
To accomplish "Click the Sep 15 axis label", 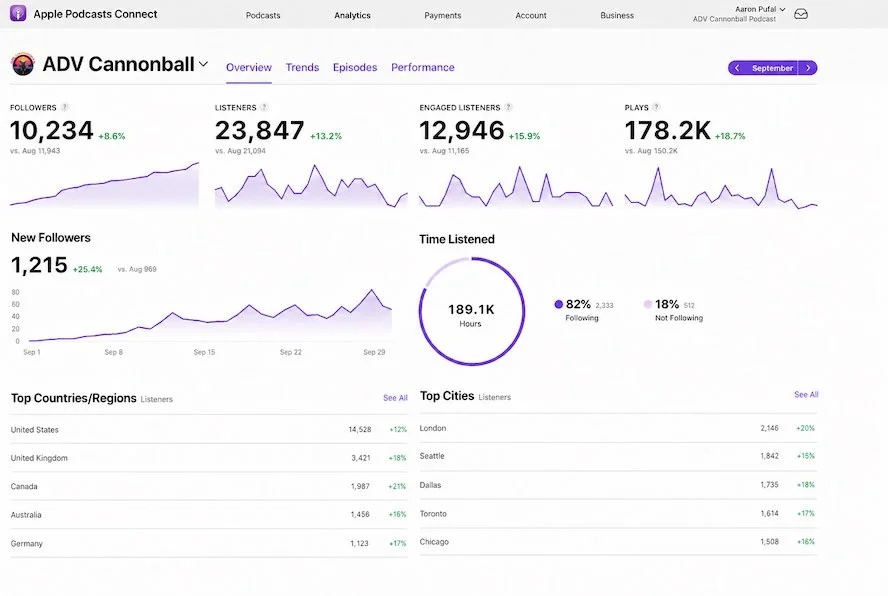I will [x=204, y=352].
